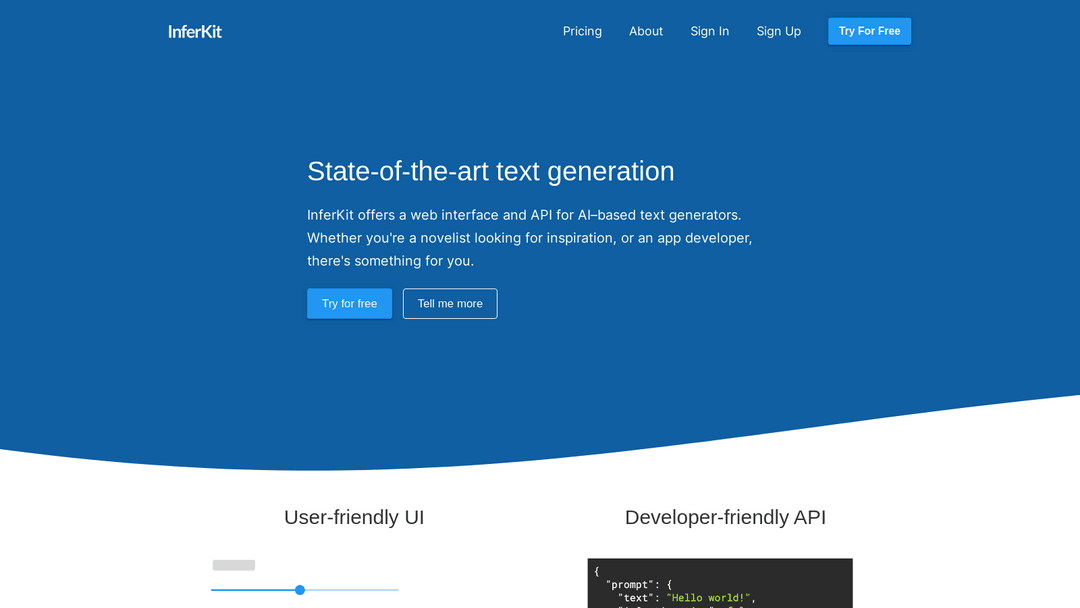Click the hero Try for free button

click(349, 304)
